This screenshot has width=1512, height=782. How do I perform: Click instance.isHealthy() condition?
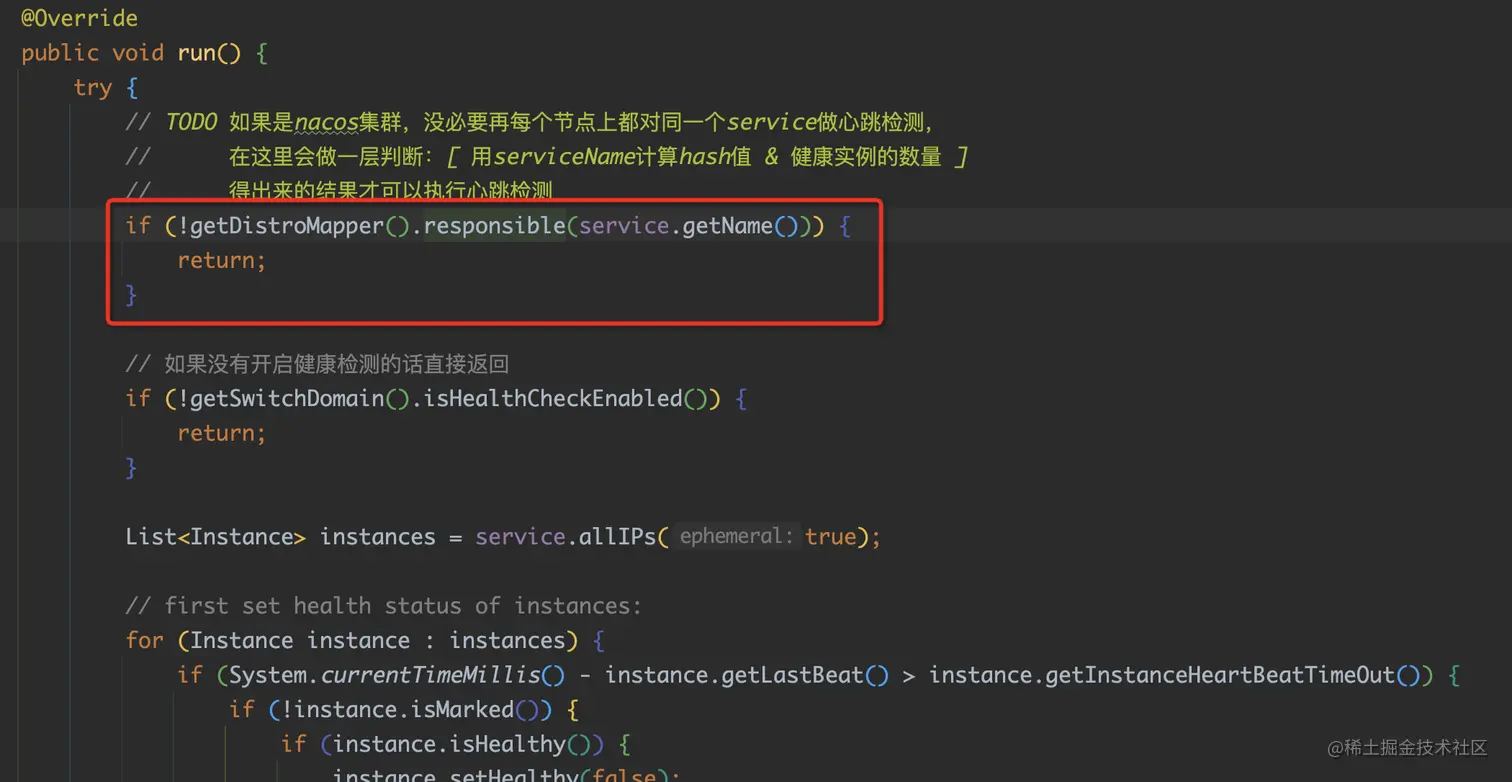(463, 744)
